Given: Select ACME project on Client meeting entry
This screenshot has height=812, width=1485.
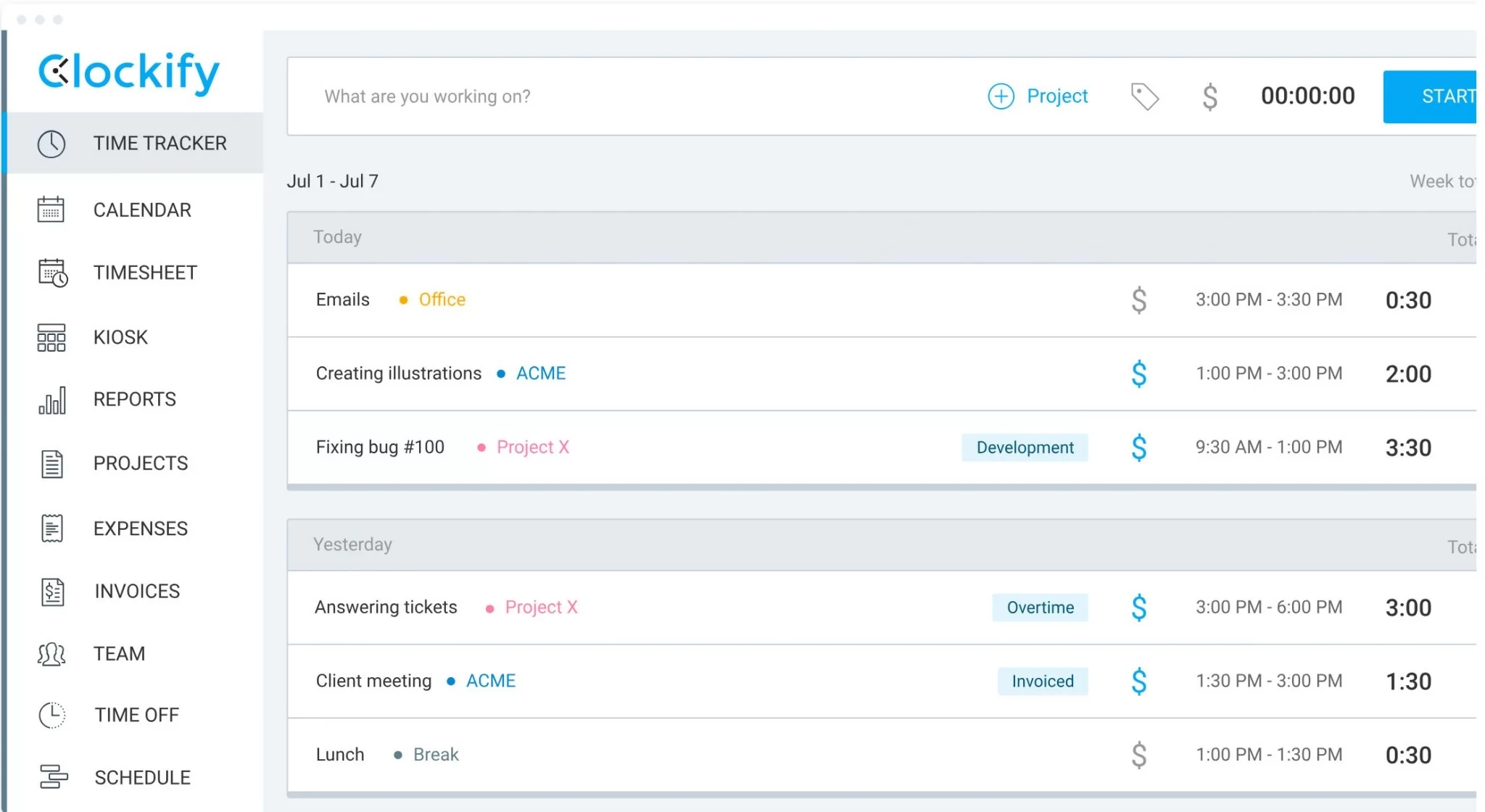Looking at the screenshot, I should (491, 681).
